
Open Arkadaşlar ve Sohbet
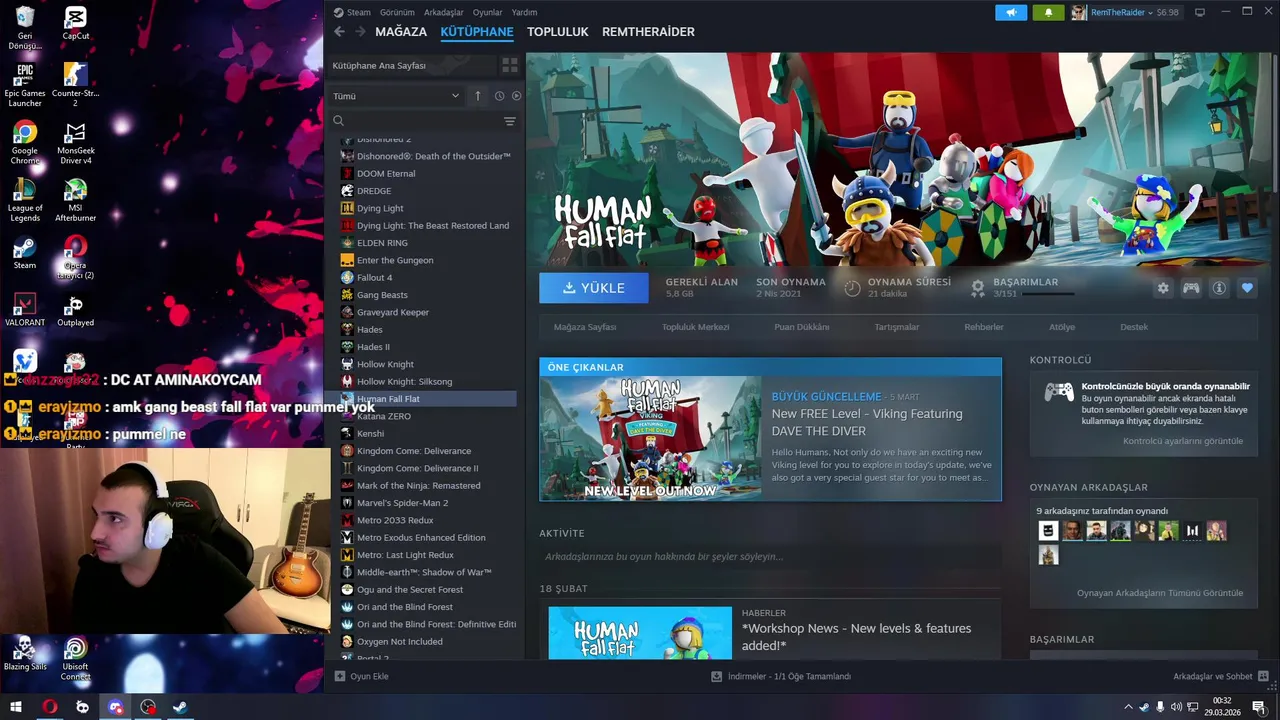pos(1220,677)
